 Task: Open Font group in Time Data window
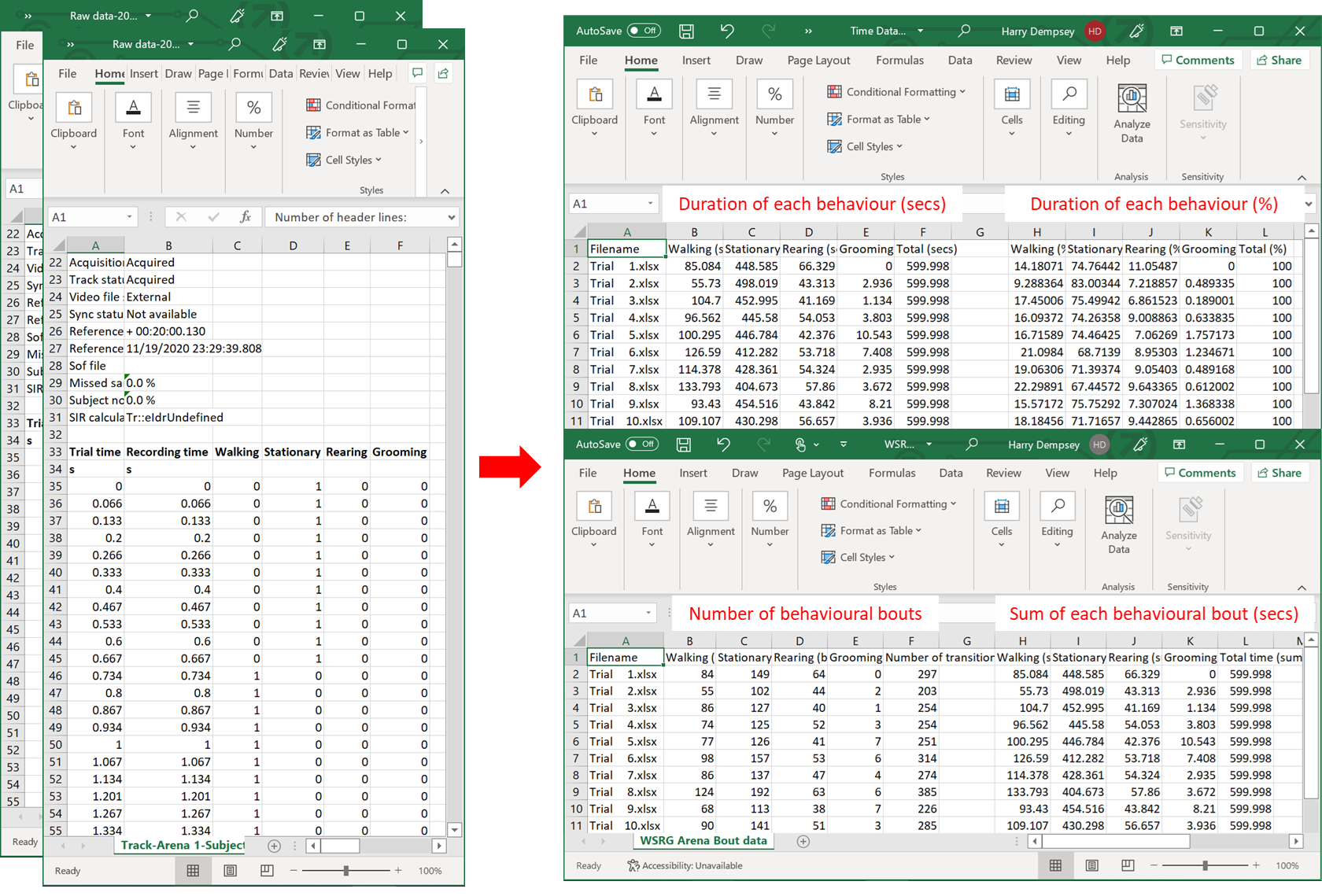click(x=654, y=108)
